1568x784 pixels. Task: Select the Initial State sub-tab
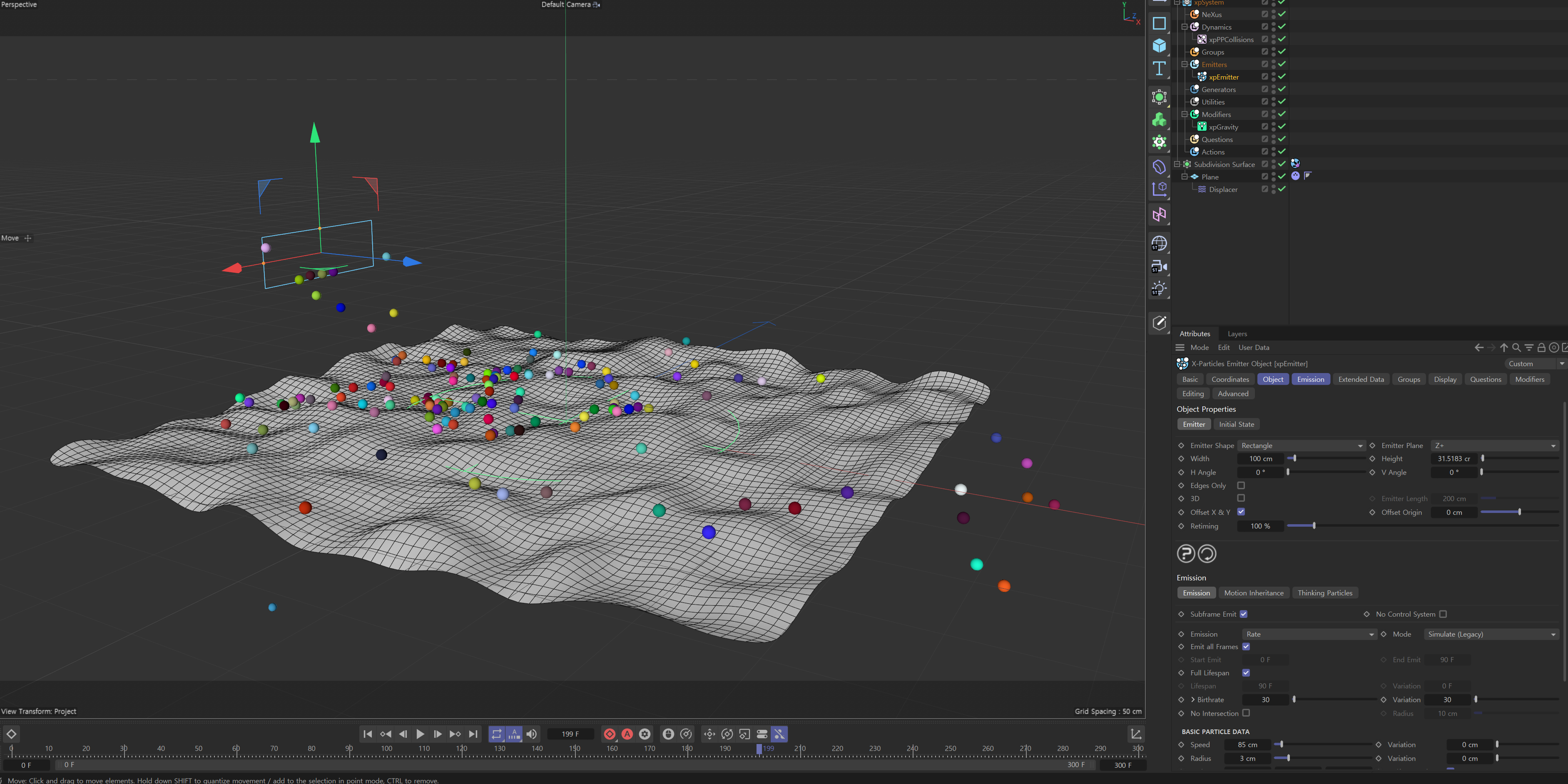point(1236,424)
